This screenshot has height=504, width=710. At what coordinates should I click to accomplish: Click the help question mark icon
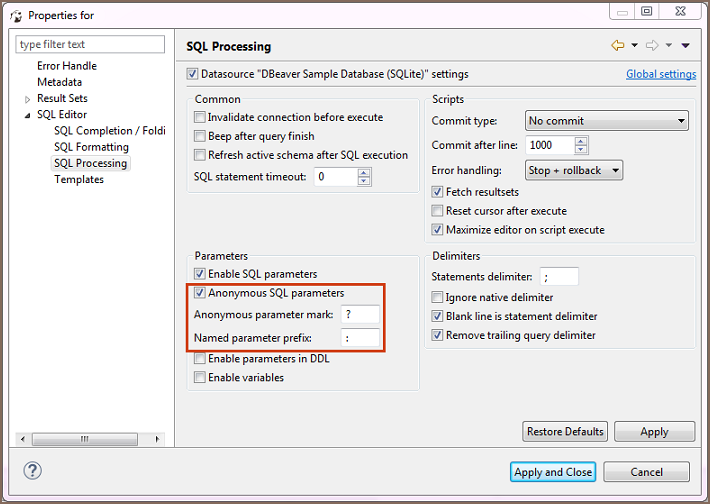pyautogui.click(x=32, y=471)
